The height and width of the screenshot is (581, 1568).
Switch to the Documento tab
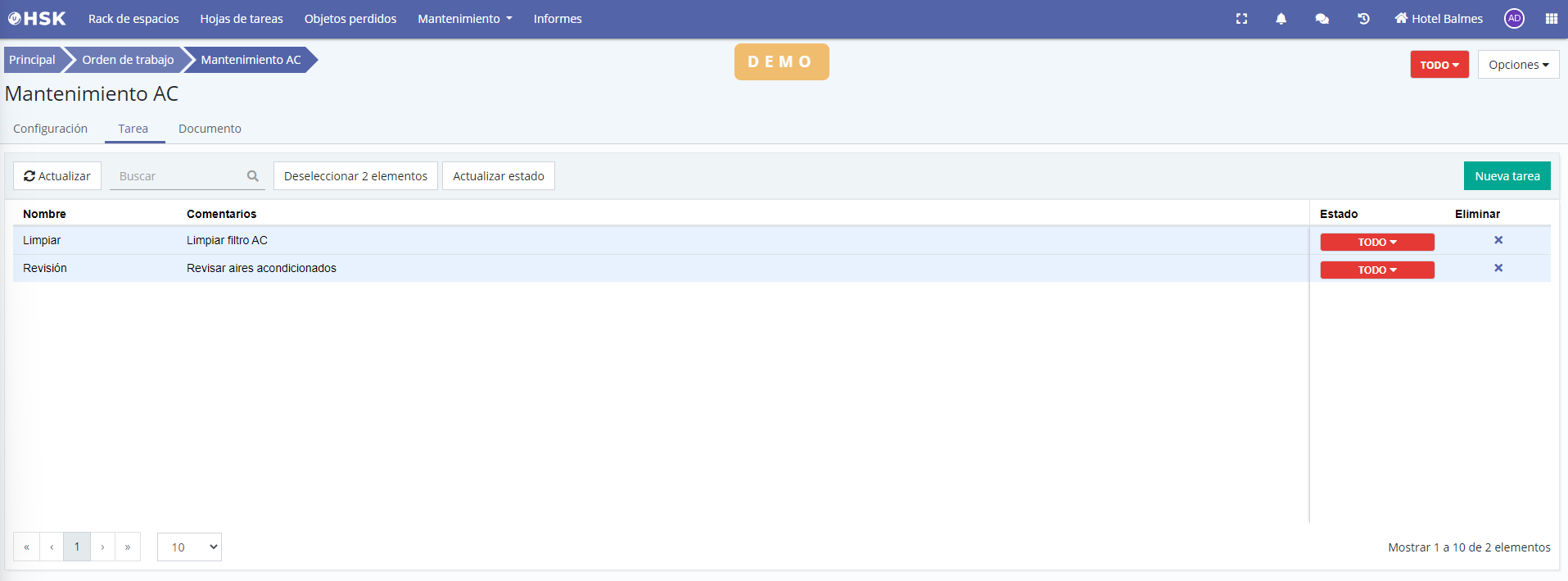coord(210,129)
